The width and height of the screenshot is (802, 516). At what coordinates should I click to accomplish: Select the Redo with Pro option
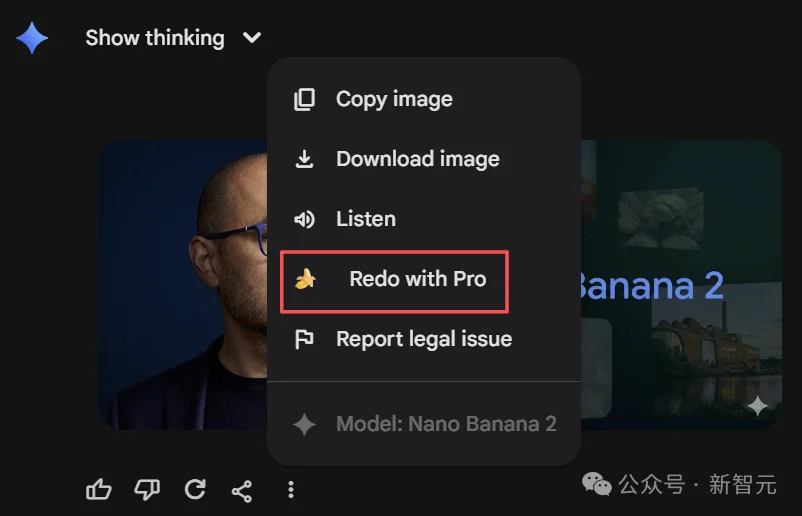417,279
